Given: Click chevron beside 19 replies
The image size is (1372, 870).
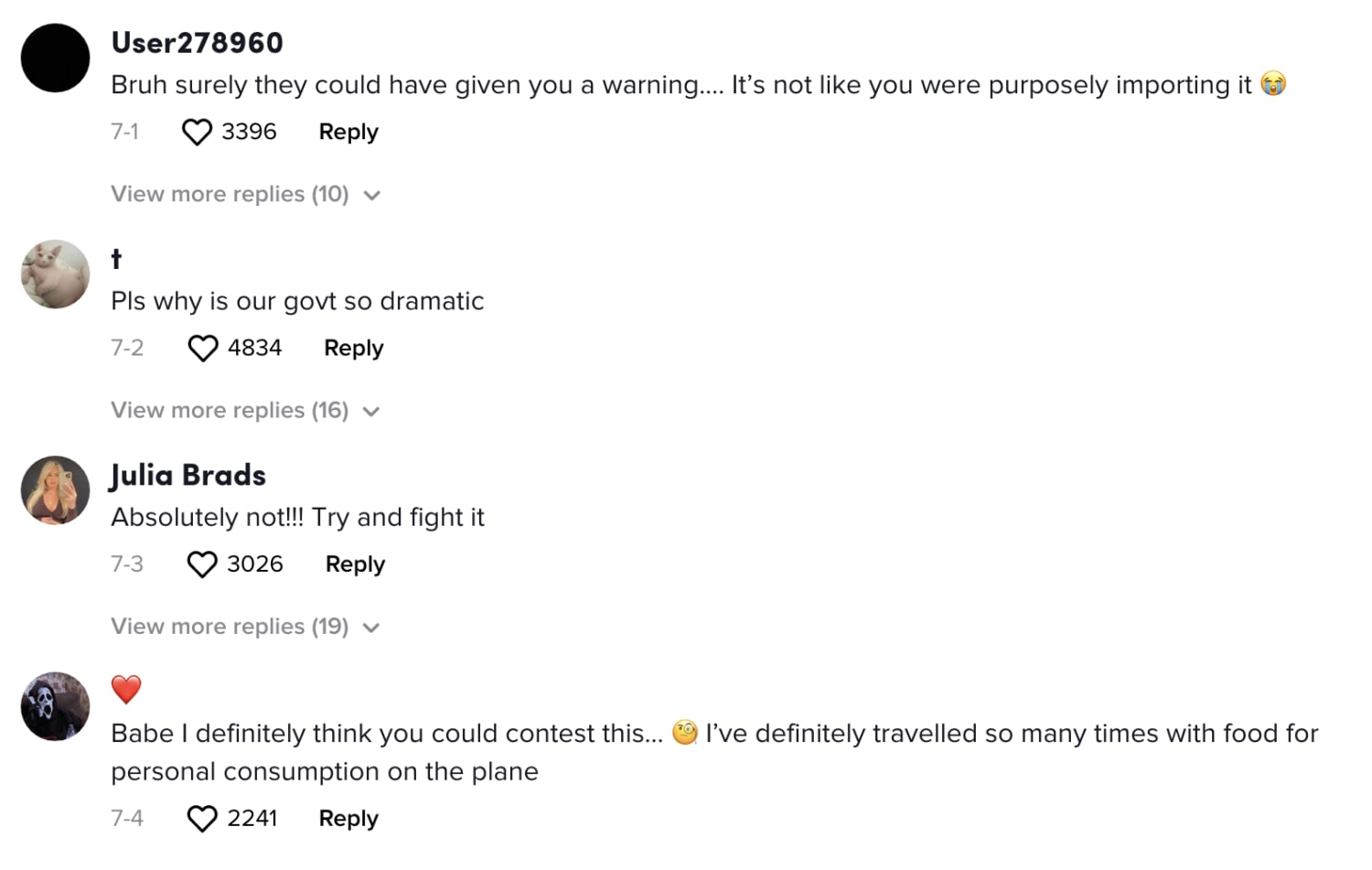Looking at the screenshot, I should pos(371,628).
